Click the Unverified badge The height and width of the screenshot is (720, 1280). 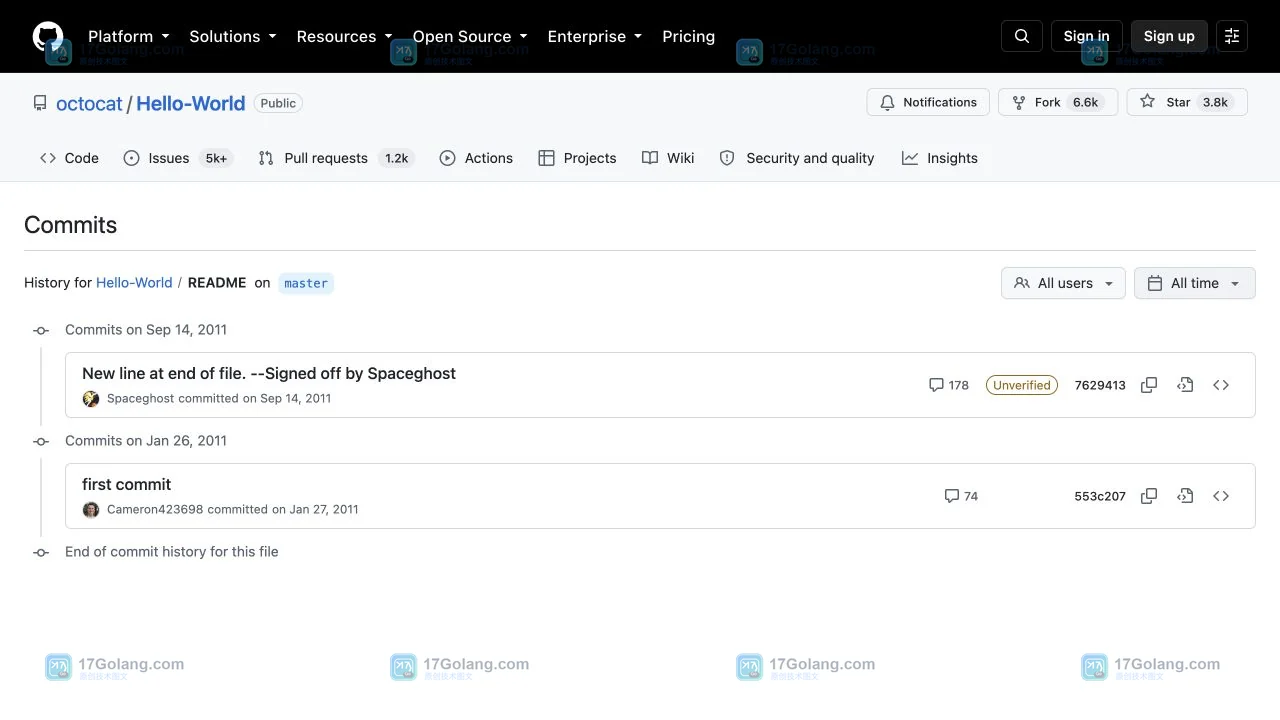[x=1022, y=385]
